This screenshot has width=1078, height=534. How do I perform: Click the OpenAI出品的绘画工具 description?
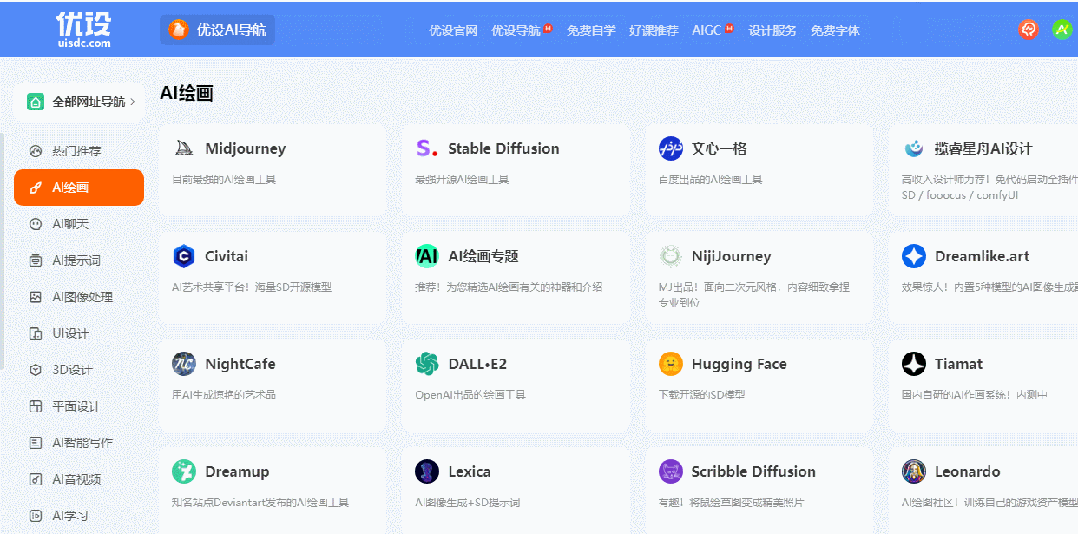(x=470, y=395)
